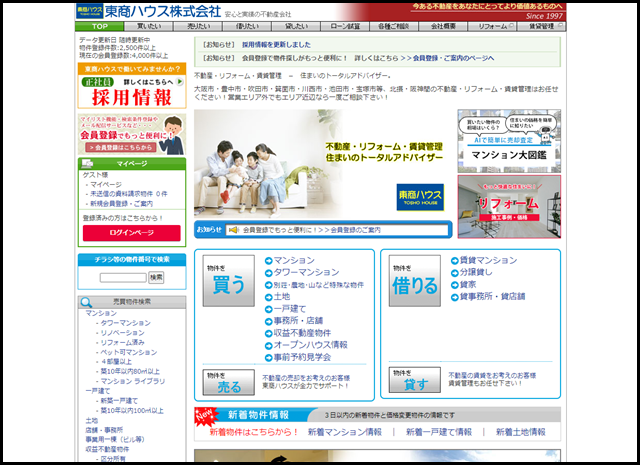Screen dimensions: 640x465
Task: Click the flyer property number input field
Action: coord(122,277)
